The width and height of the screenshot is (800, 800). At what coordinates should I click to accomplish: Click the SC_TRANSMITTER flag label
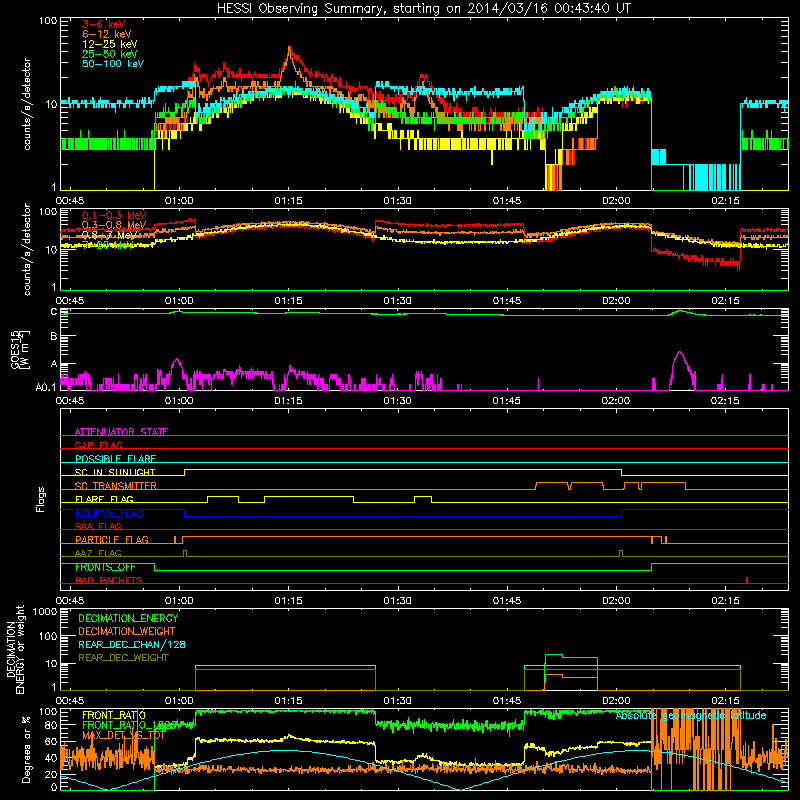115,486
